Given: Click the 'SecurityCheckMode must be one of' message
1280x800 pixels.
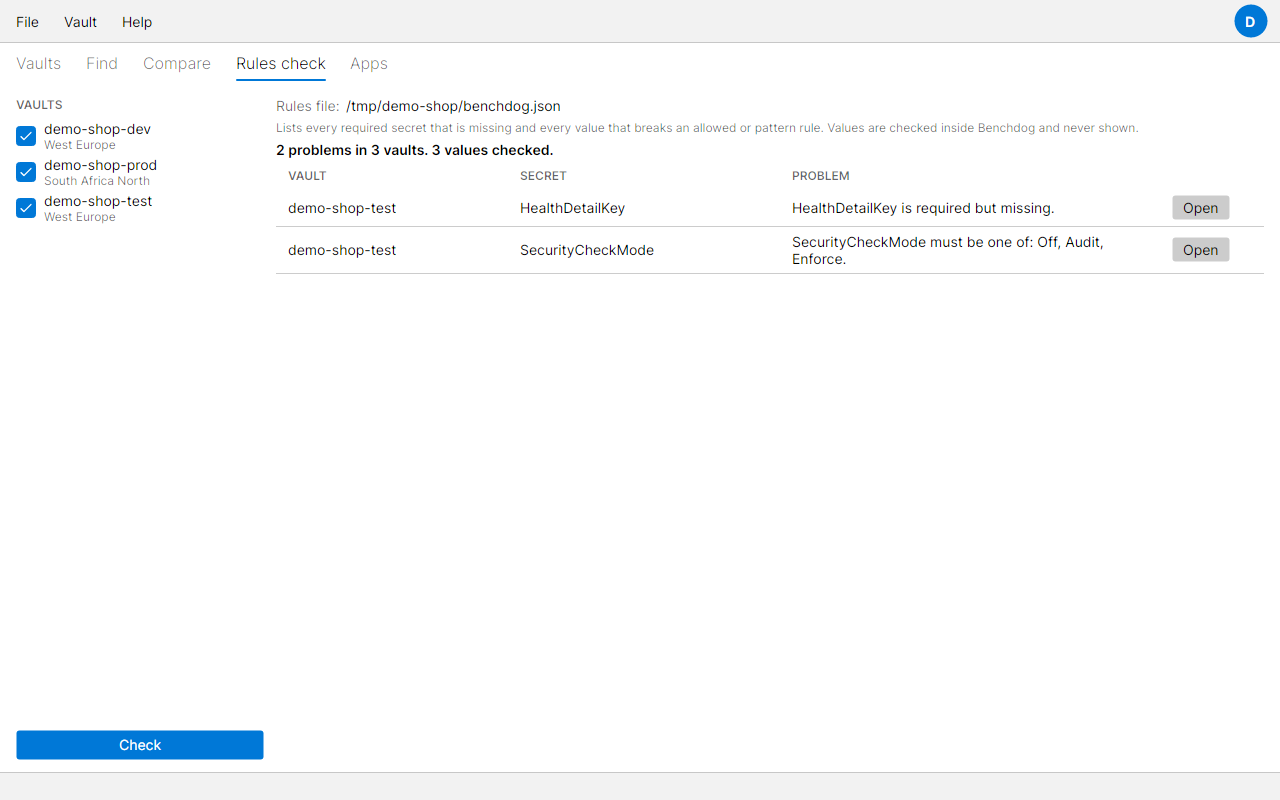Looking at the screenshot, I should (948, 250).
